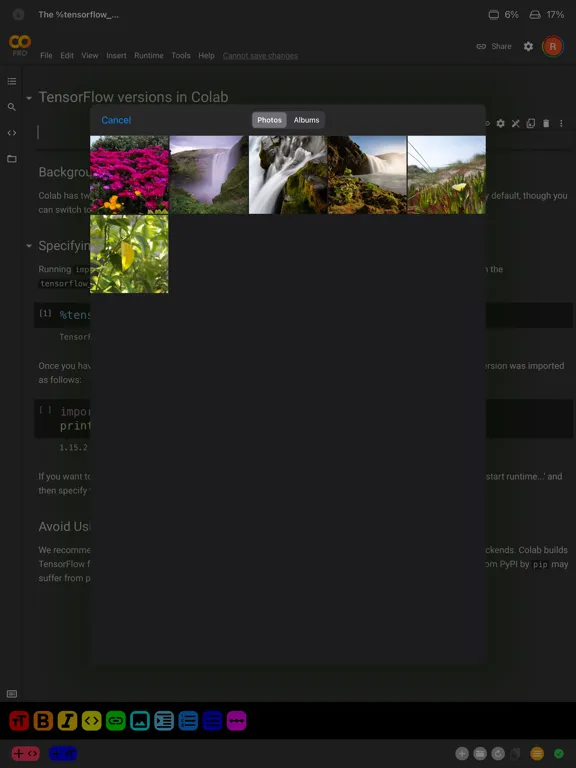The height and width of the screenshot is (768, 576).
Task: Click back button beside notebook title
Action: [18, 15]
